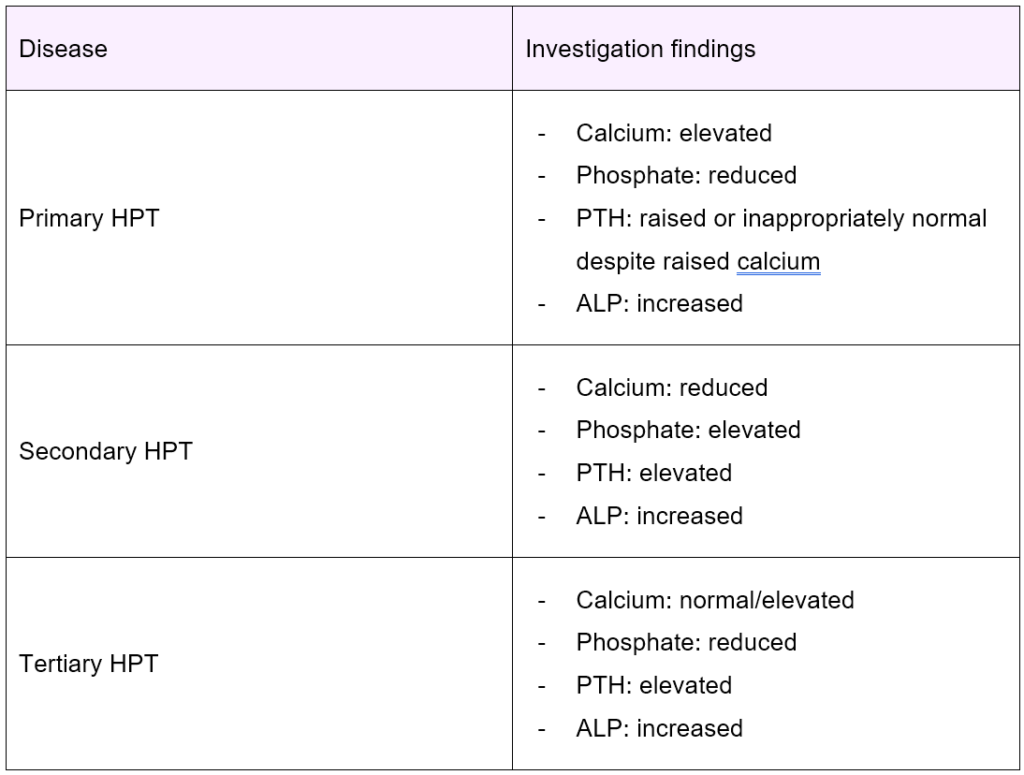The width and height of the screenshot is (1024, 775).
Task: Click 'PTH: elevated' in Tertiary HPT row
Action: pos(654,685)
